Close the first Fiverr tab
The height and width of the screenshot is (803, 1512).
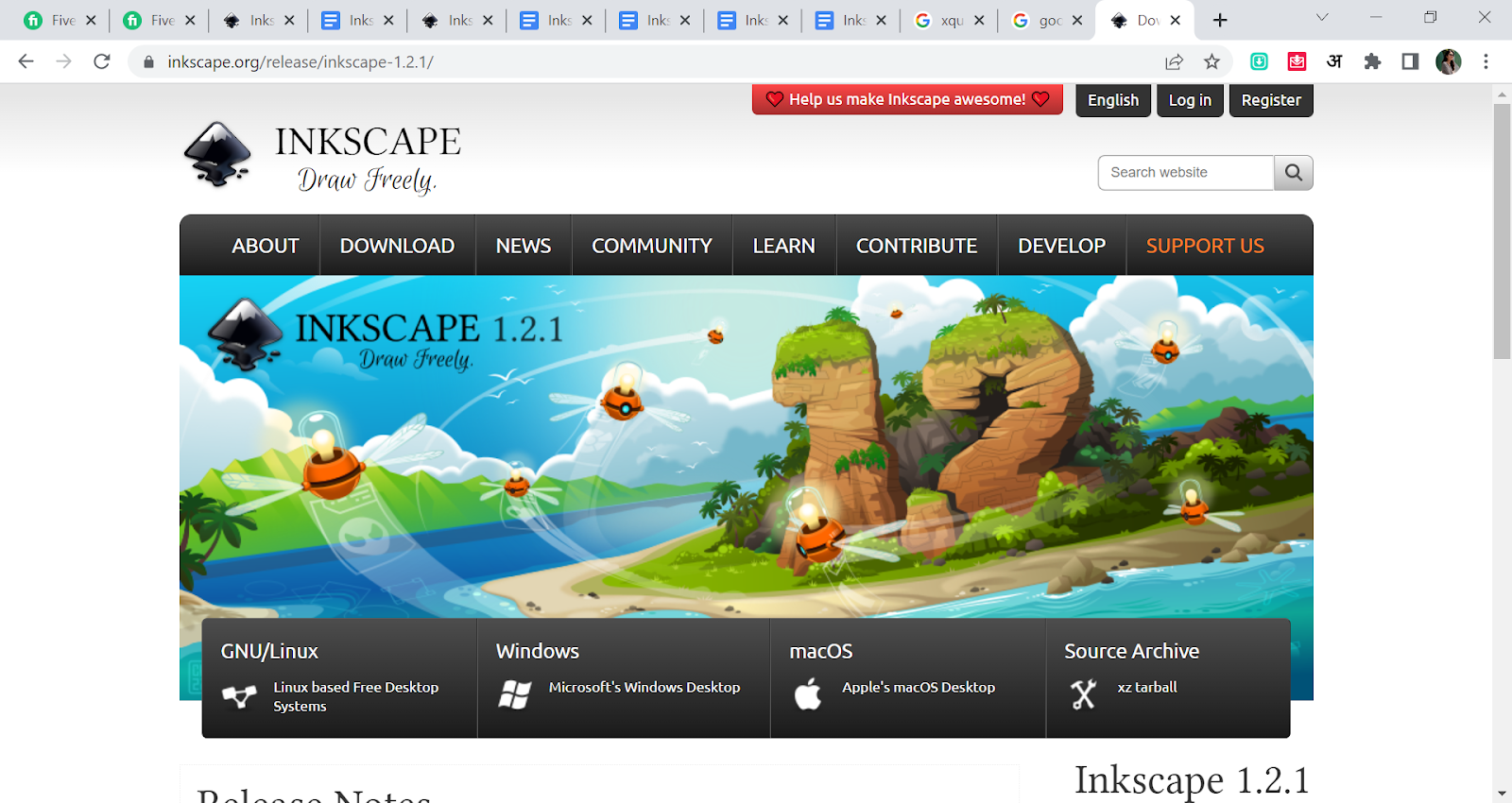[91, 20]
